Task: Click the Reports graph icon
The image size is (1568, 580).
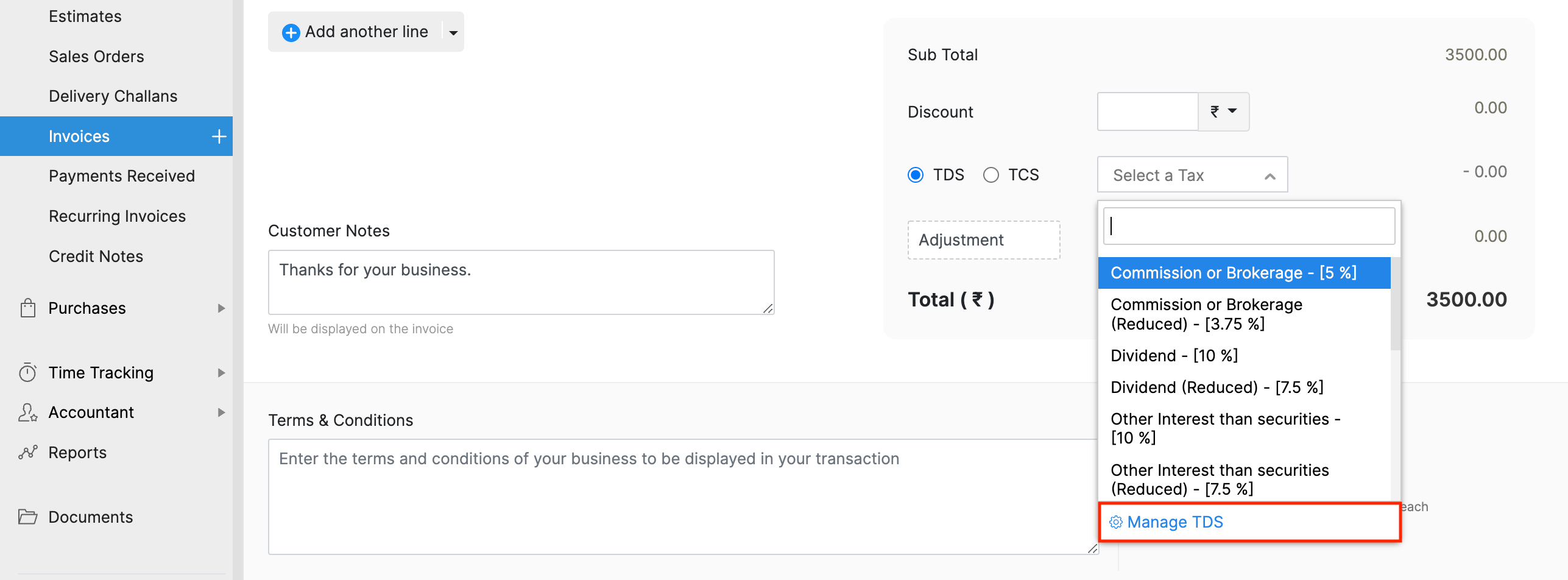Action: [28, 452]
